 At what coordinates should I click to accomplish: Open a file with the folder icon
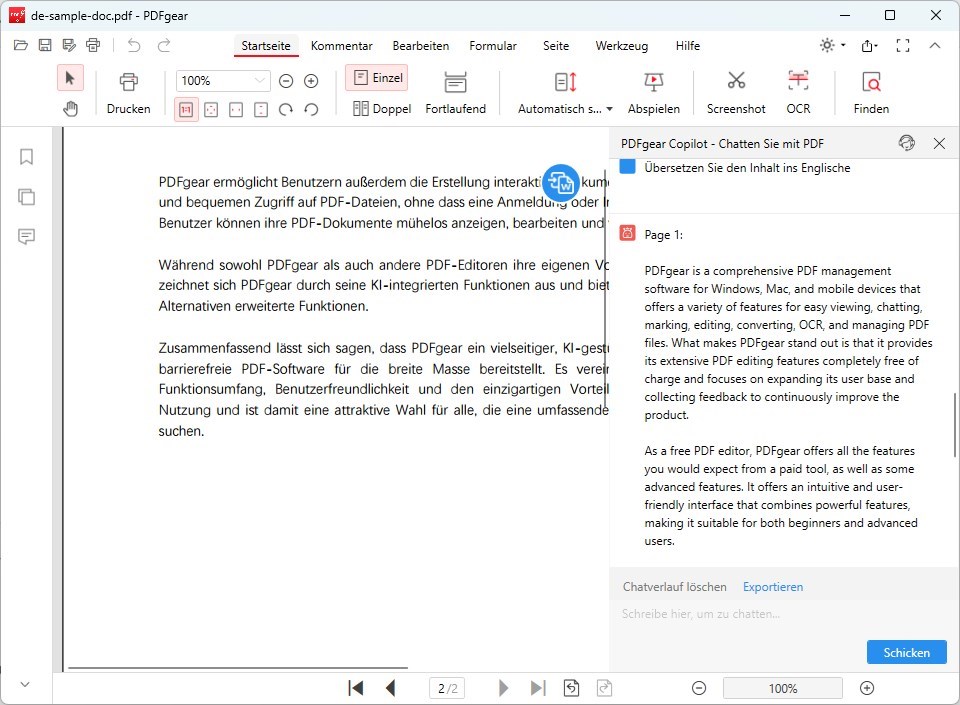tap(21, 45)
